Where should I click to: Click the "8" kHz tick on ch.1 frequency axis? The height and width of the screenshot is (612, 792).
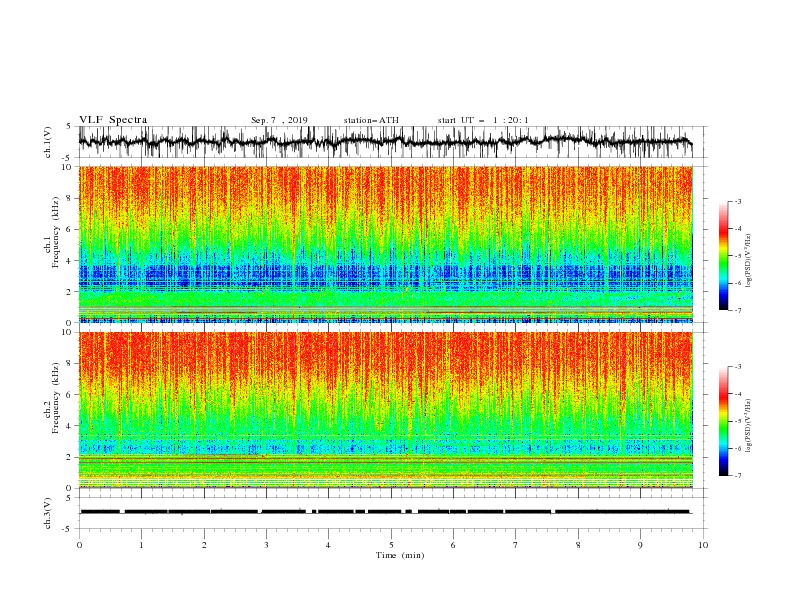pyautogui.click(x=69, y=198)
